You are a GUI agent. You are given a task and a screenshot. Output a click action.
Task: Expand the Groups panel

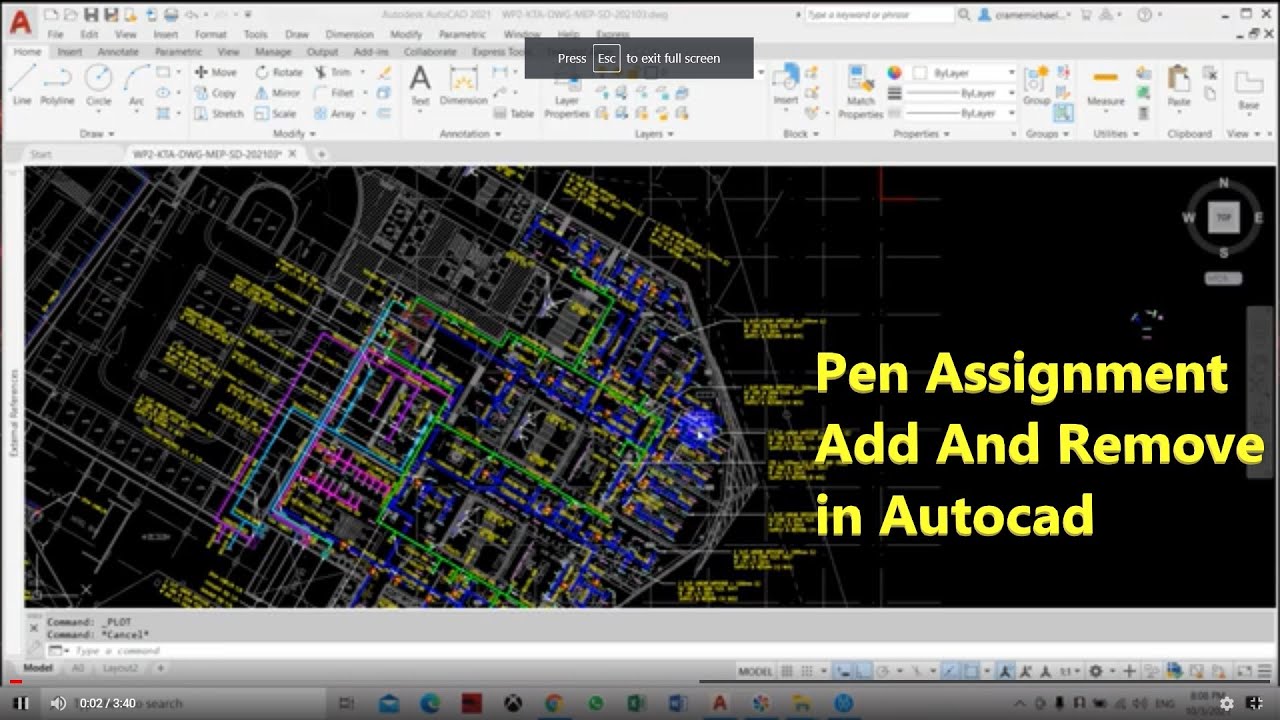coord(1047,133)
